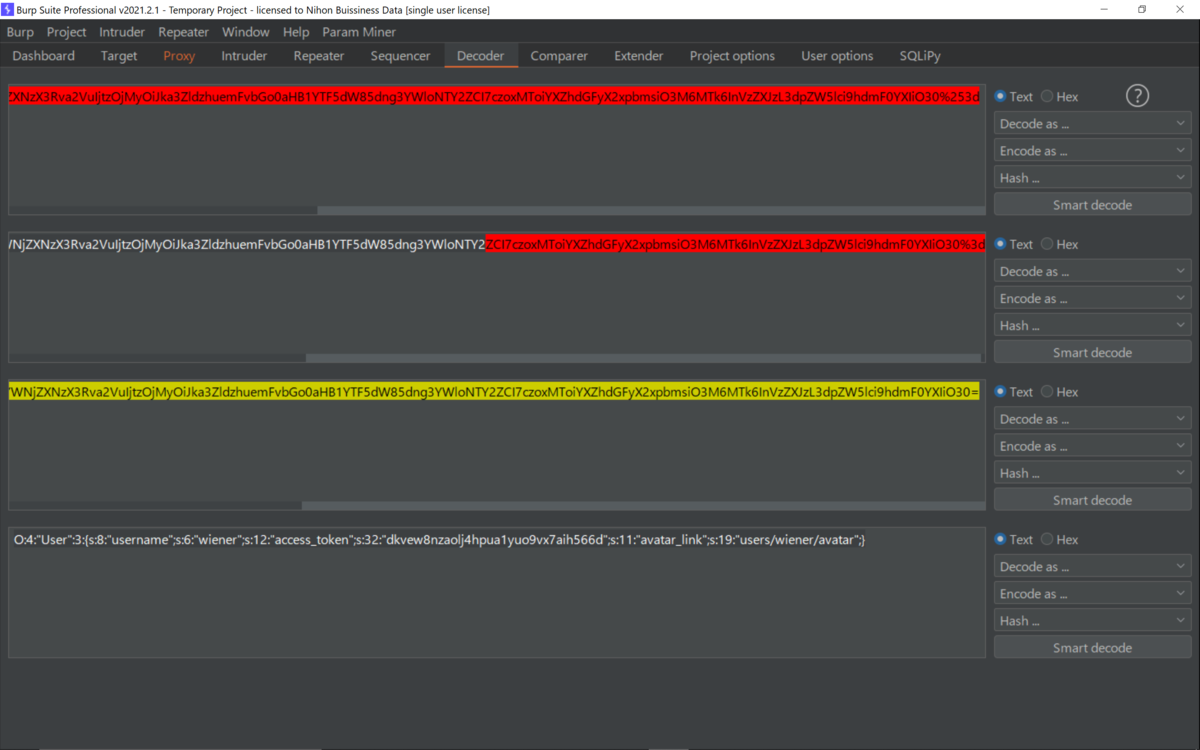The image size is (1200, 750).
Task: Switch to the Extender tab
Action: pyautogui.click(x=639, y=56)
